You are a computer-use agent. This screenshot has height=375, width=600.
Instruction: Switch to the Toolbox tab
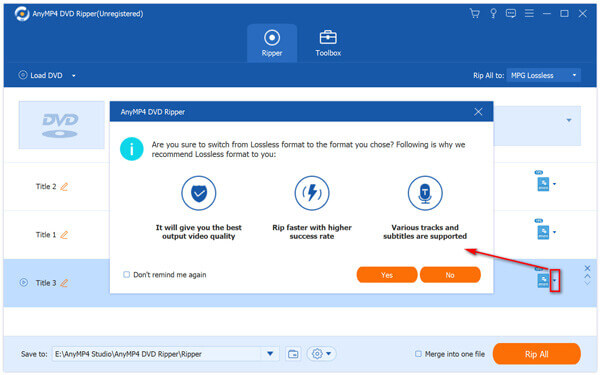[328, 43]
